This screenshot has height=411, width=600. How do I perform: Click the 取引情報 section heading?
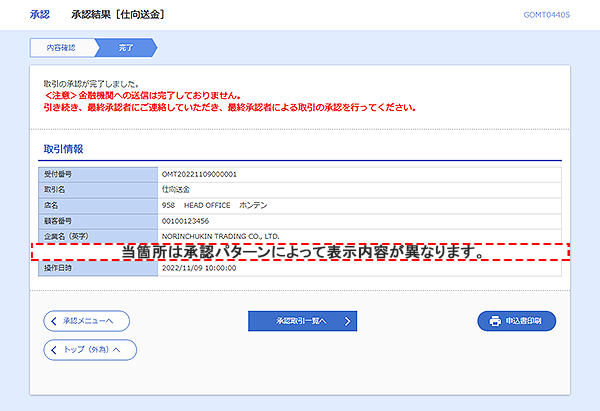tap(64, 149)
